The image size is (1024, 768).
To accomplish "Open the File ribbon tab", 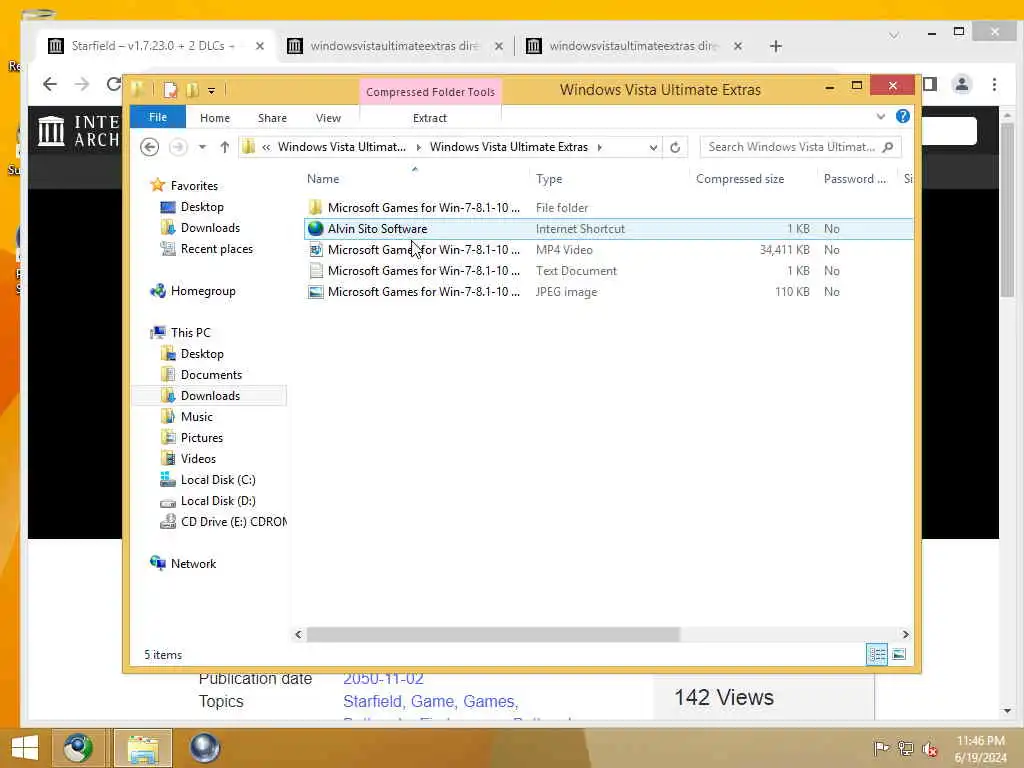I will pos(157,118).
